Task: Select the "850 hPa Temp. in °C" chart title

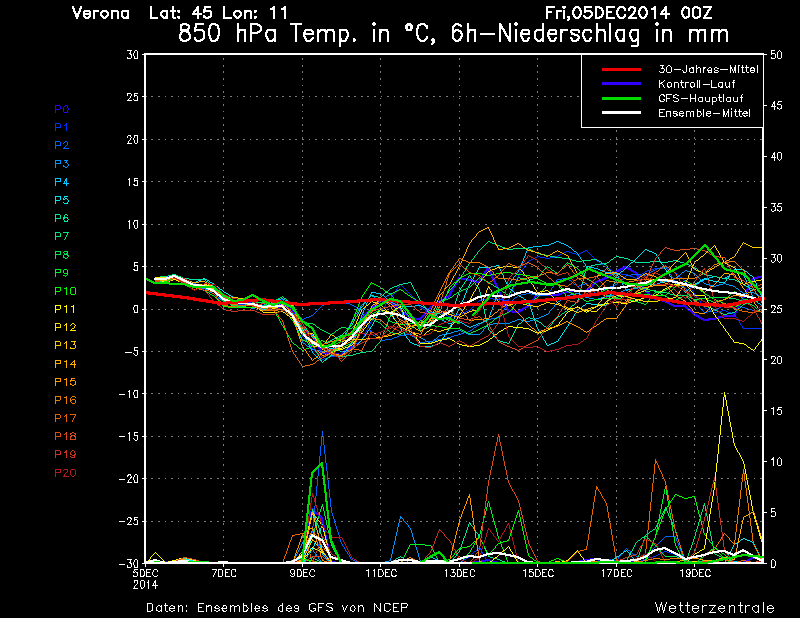Action: click(x=308, y=34)
